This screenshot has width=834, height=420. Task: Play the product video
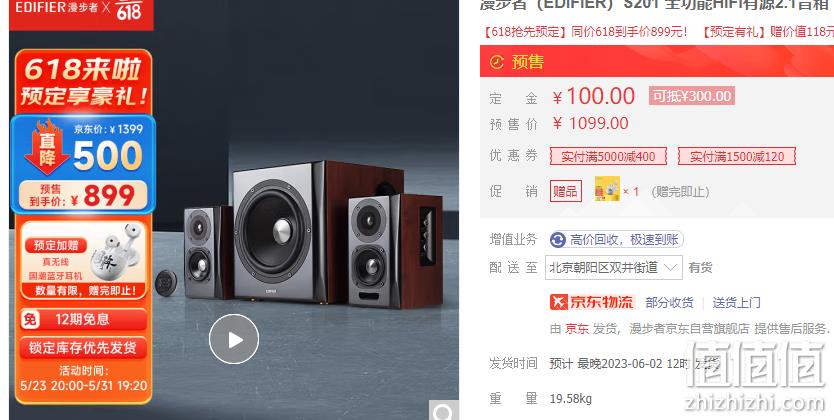(234, 339)
